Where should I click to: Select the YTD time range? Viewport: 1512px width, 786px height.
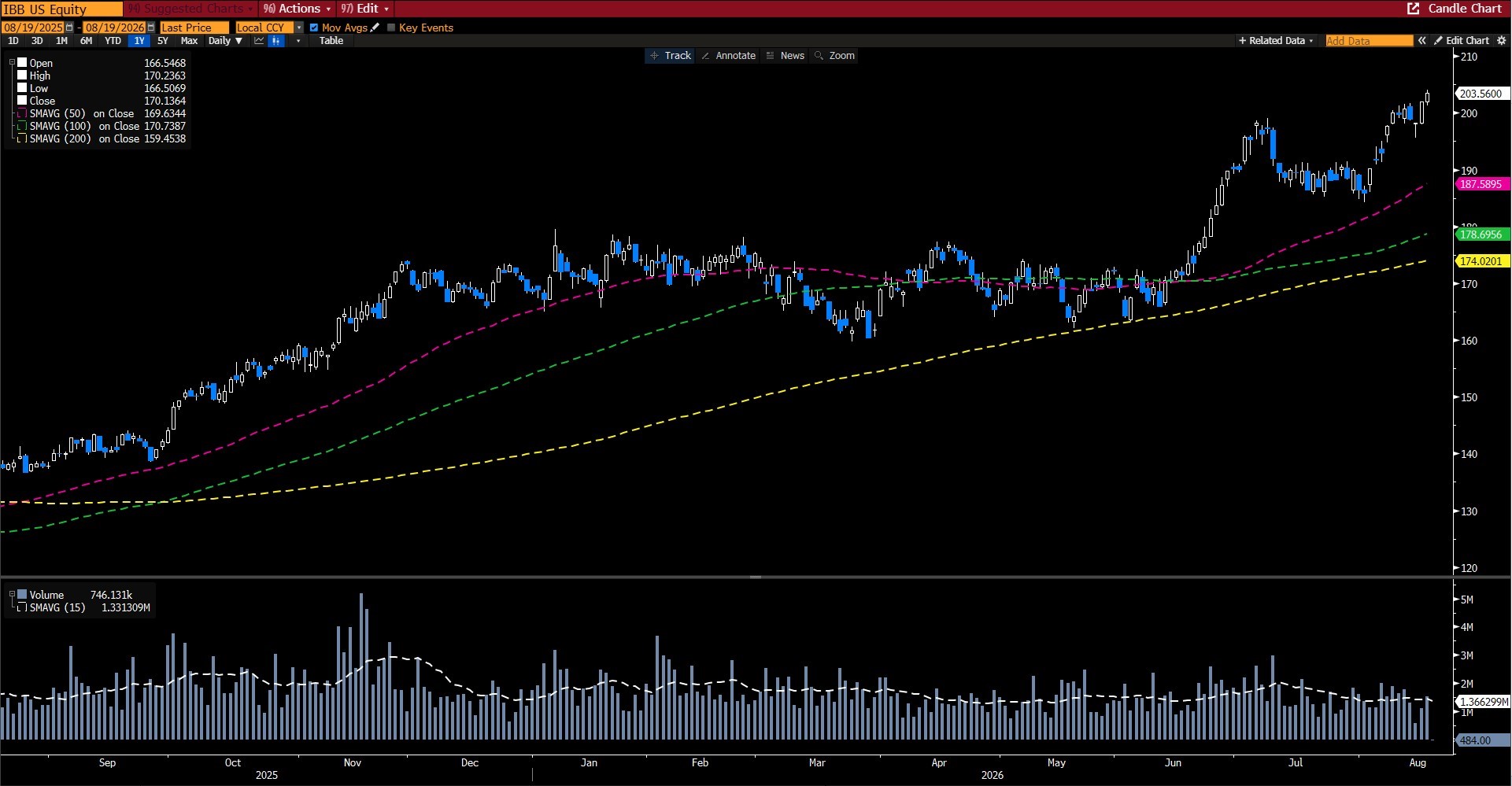[113, 41]
